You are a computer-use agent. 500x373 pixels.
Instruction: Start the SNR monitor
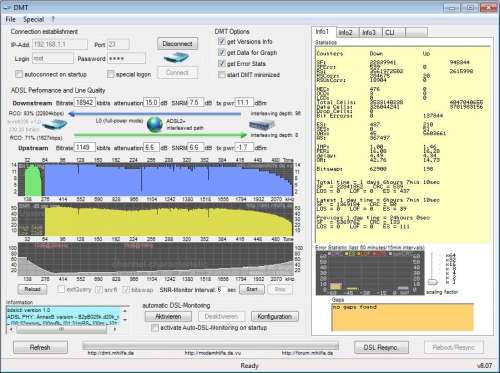tap(252, 289)
